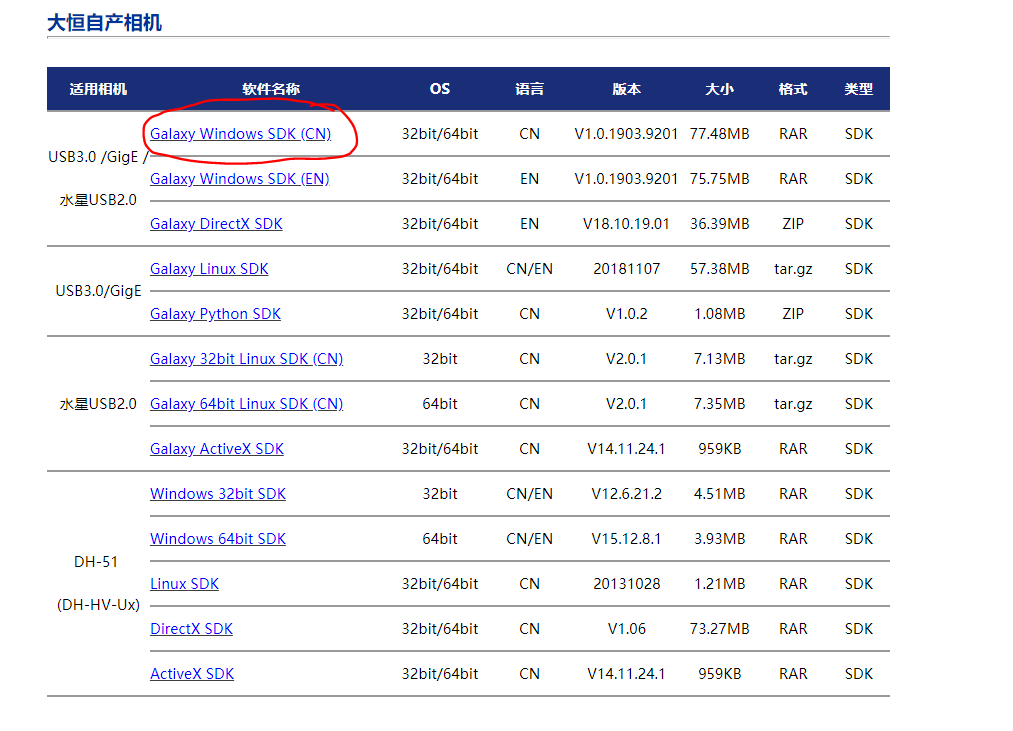Click the 软件名称 column header
The height and width of the screenshot is (731, 1013).
[x=271, y=89]
